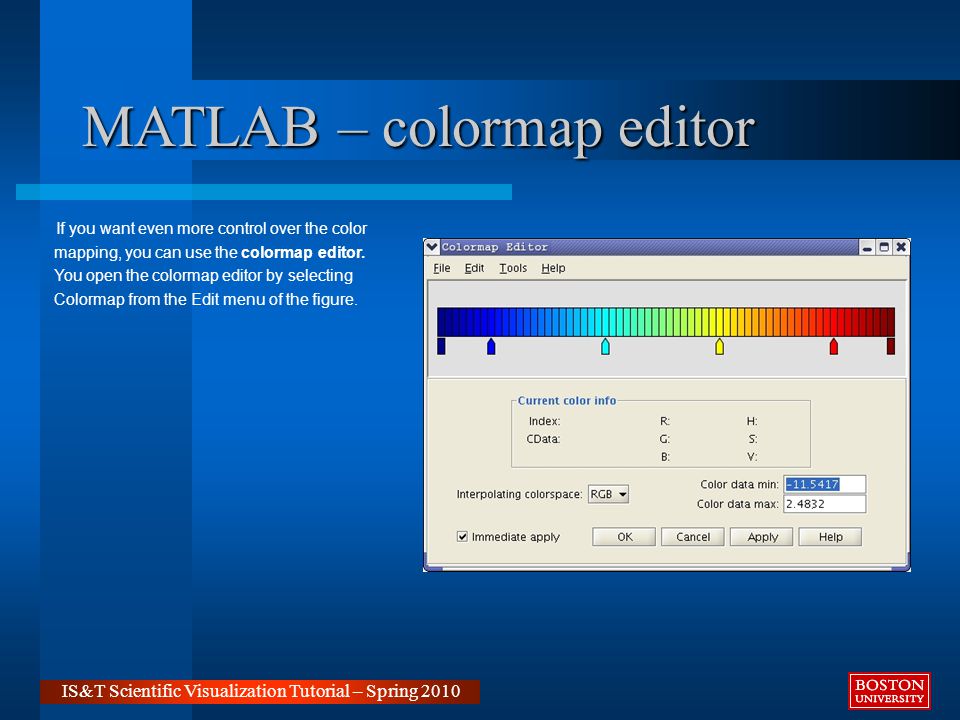Click the 'Interpolating colorspace:' label
The width and height of the screenshot is (960, 720).
(x=519, y=494)
